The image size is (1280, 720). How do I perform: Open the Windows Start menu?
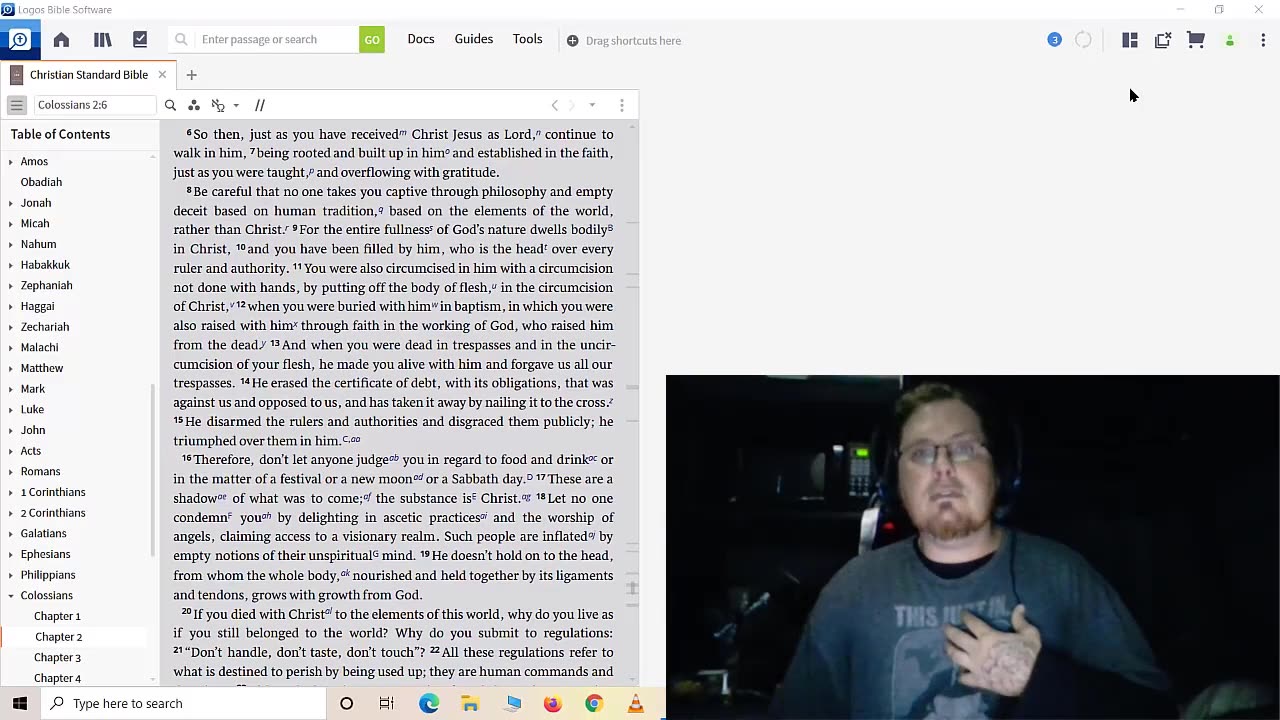(20, 703)
